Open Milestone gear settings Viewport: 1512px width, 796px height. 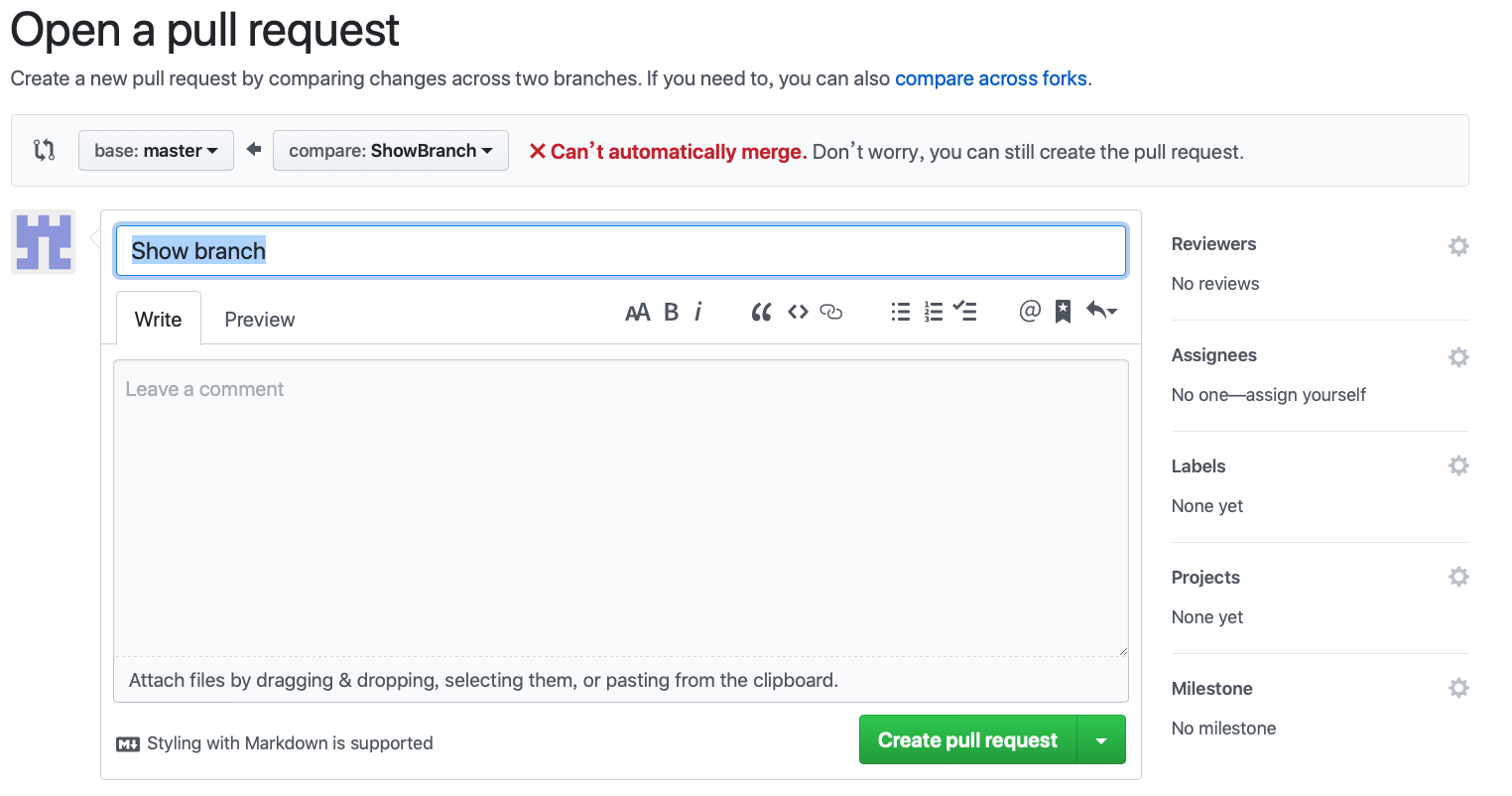pyautogui.click(x=1458, y=688)
